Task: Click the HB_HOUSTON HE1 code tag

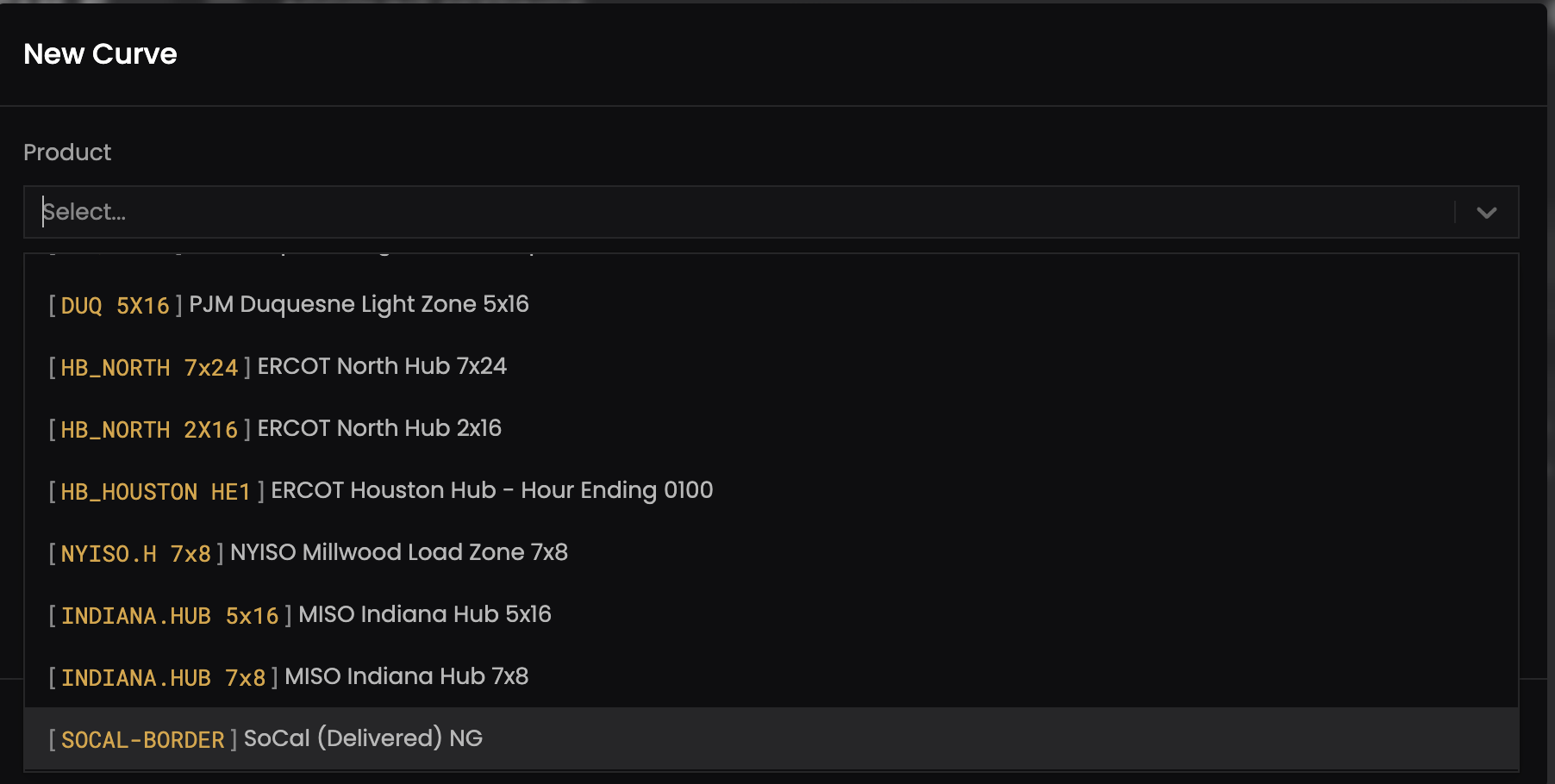Action: tap(155, 492)
